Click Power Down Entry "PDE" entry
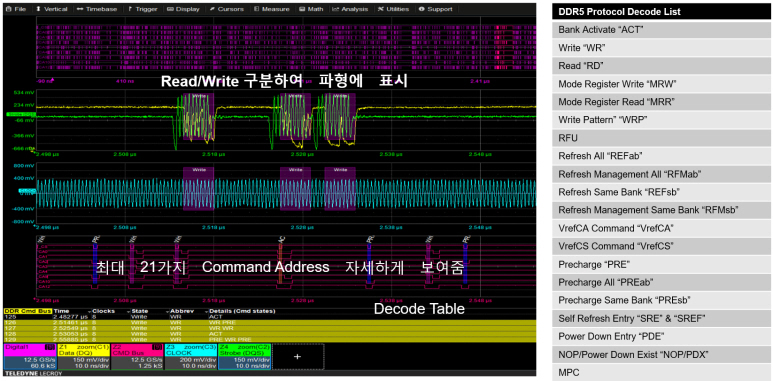The width and height of the screenshot is (773, 381). [x=662, y=336]
